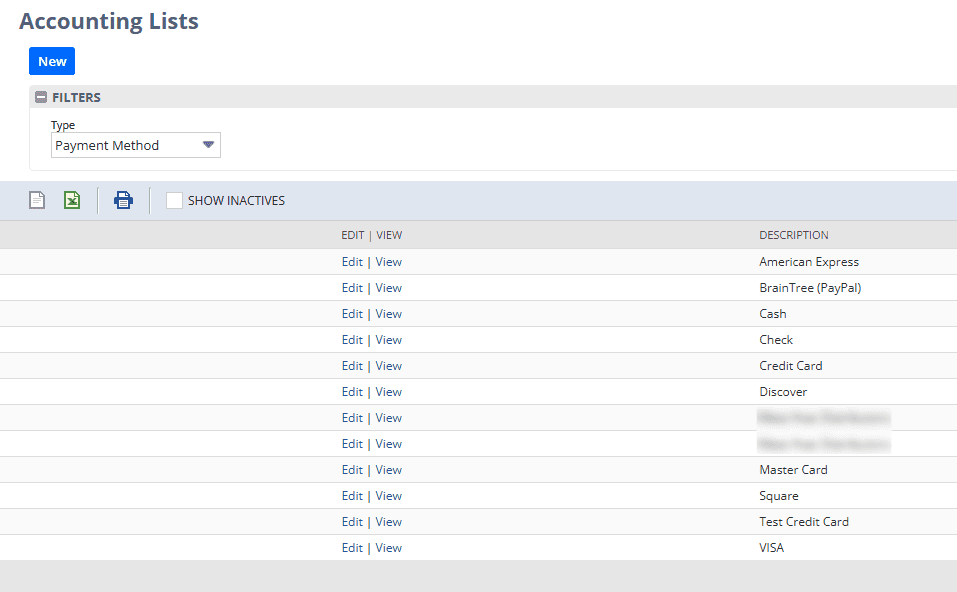Image resolution: width=957 pixels, height=592 pixels.
Task: View the Cash payment method
Action: tap(388, 314)
